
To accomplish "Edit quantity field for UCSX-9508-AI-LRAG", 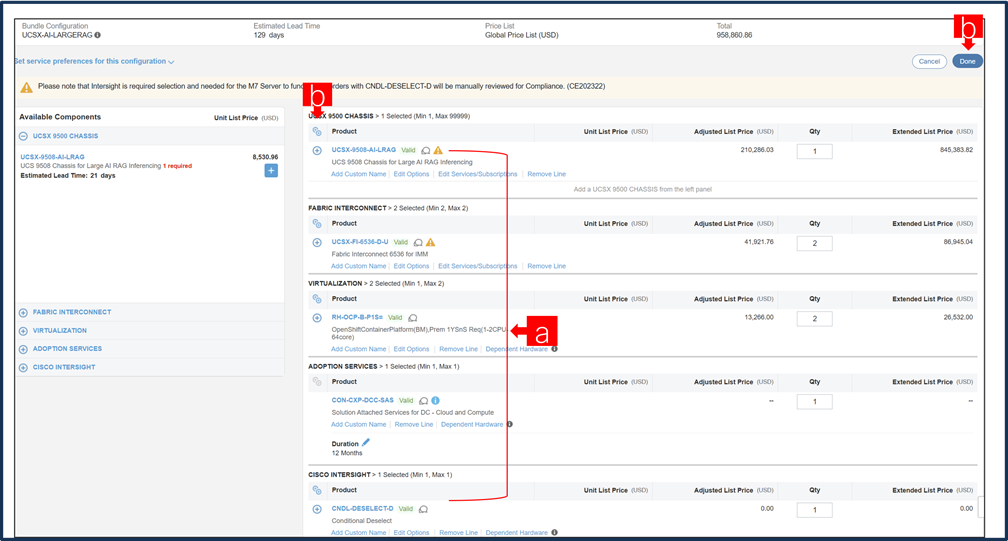I will click(x=814, y=152).
